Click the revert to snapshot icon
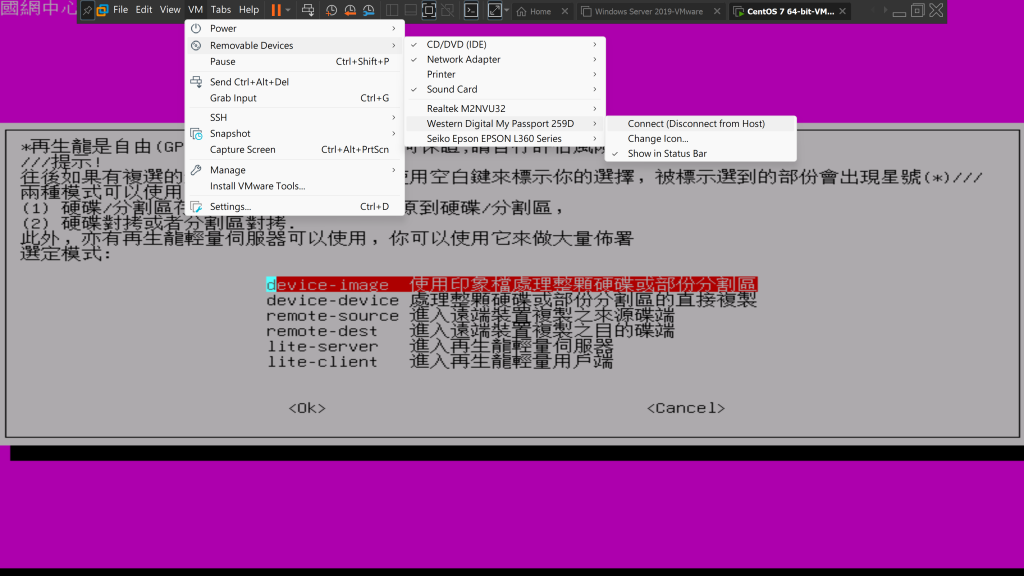The height and width of the screenshot is (576, 1024). pos(350,10)
